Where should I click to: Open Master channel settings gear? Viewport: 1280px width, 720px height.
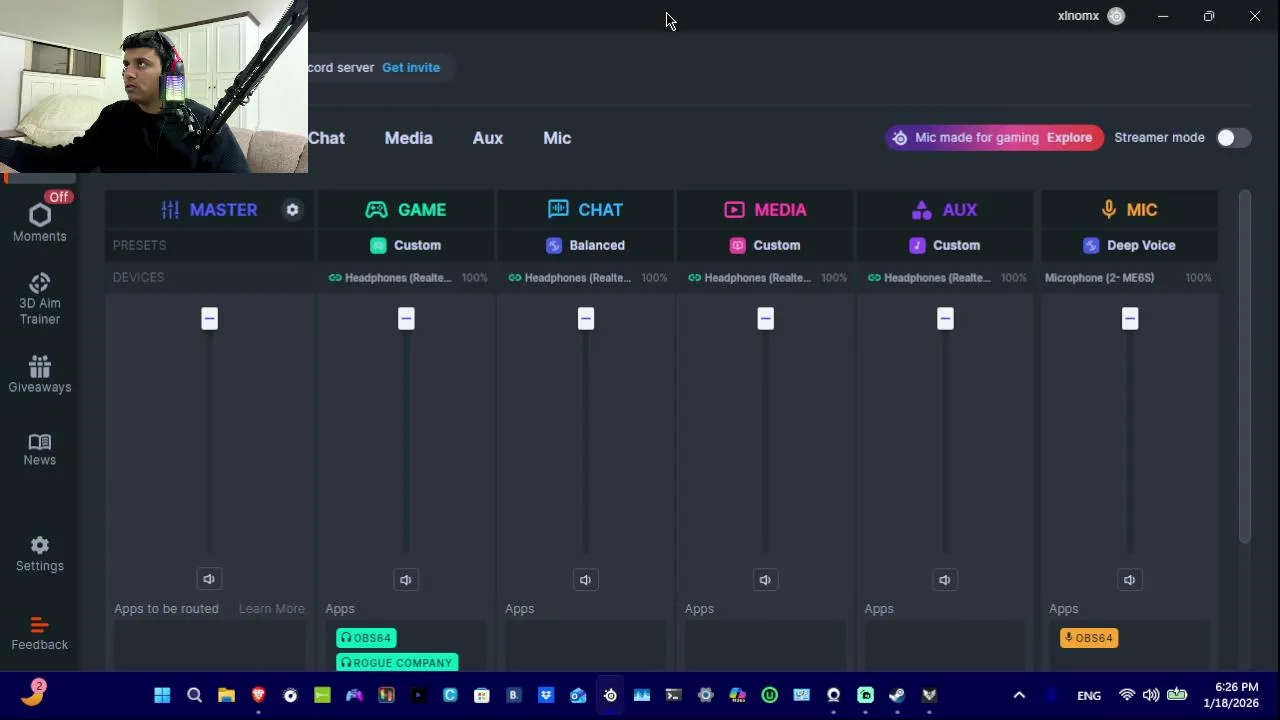(292, 210)
